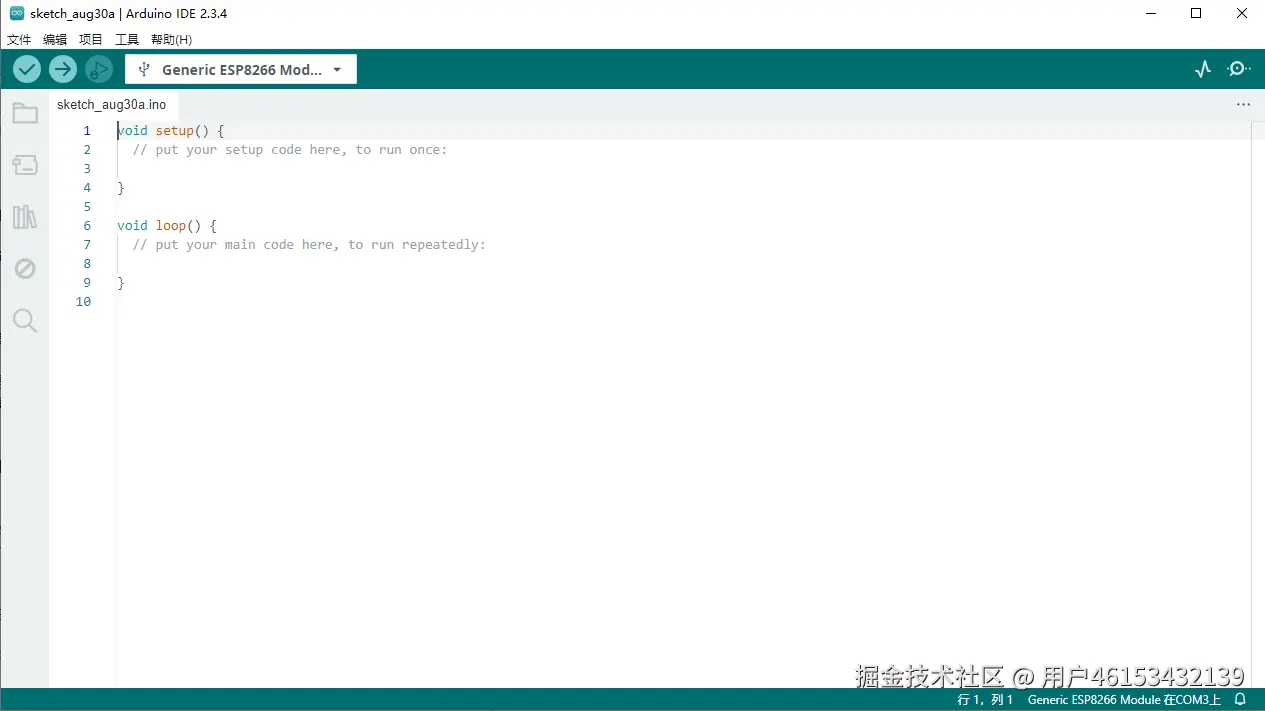Click the Arduino logo in title bar
The height and width of the screenshot is (711, 1265).
(x=16, y=13)
